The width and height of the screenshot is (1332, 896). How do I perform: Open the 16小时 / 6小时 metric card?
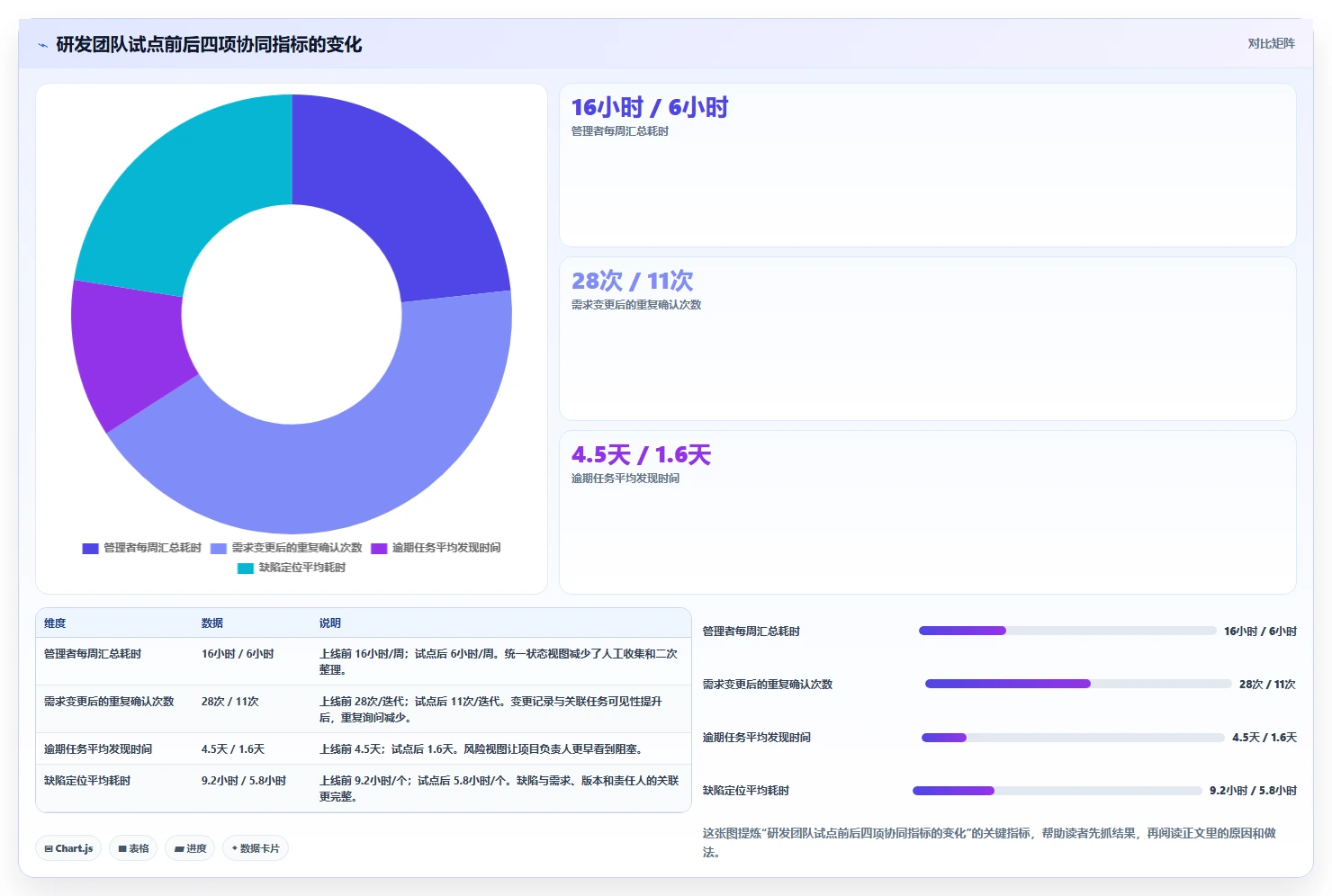pos(927,166)
